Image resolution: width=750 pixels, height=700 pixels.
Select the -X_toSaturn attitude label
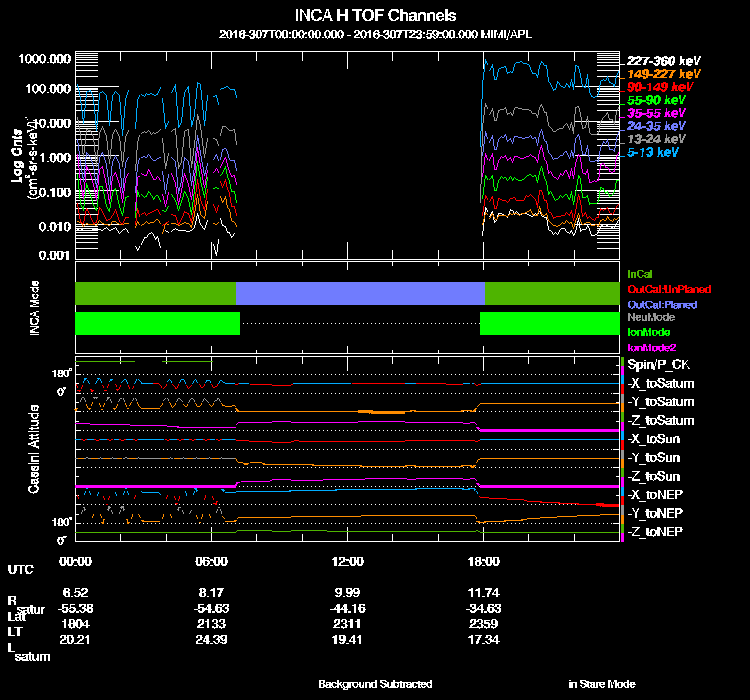(660, 384)
